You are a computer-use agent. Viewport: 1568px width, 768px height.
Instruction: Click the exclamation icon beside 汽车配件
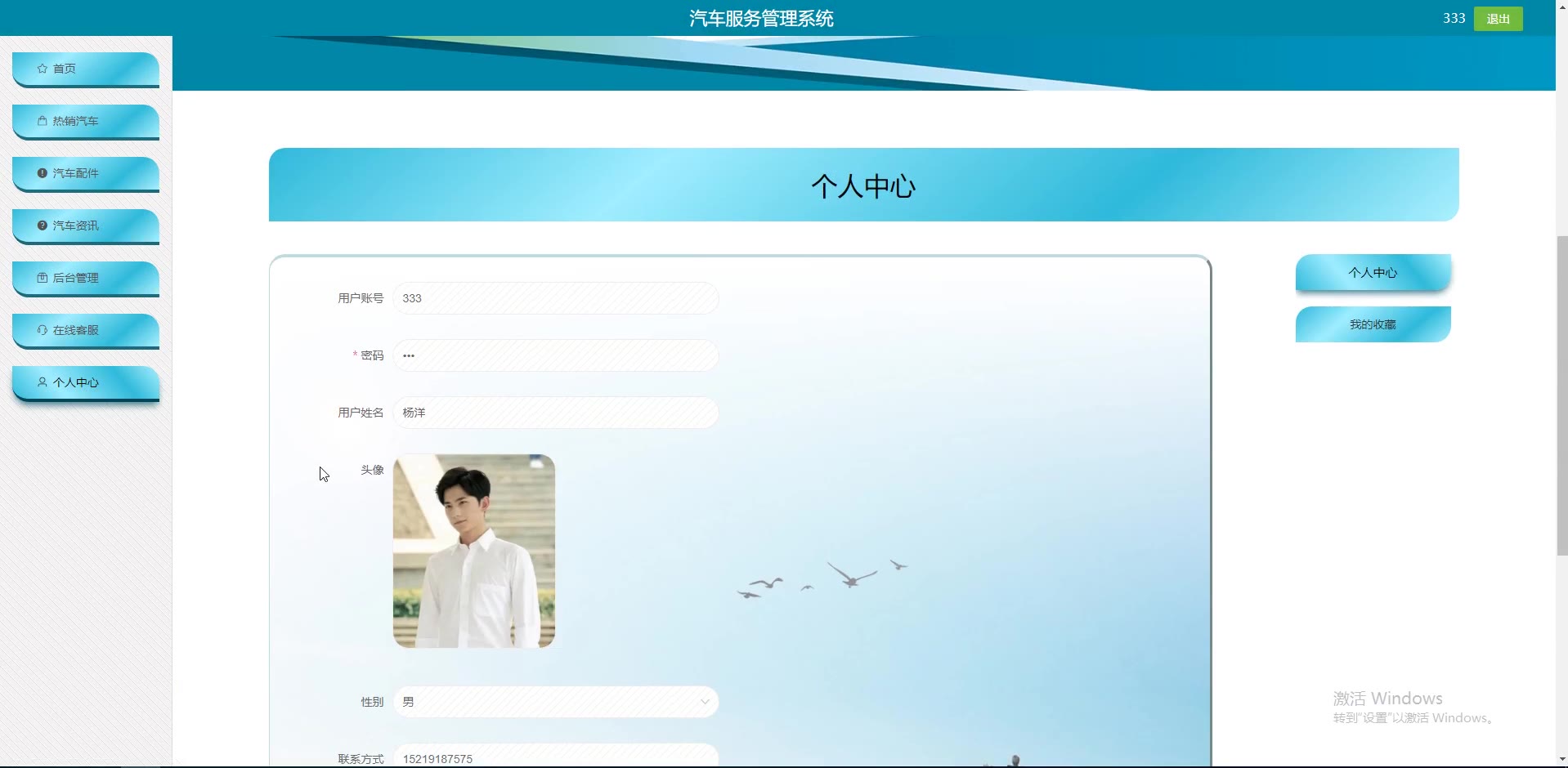[x=43, y=173]
